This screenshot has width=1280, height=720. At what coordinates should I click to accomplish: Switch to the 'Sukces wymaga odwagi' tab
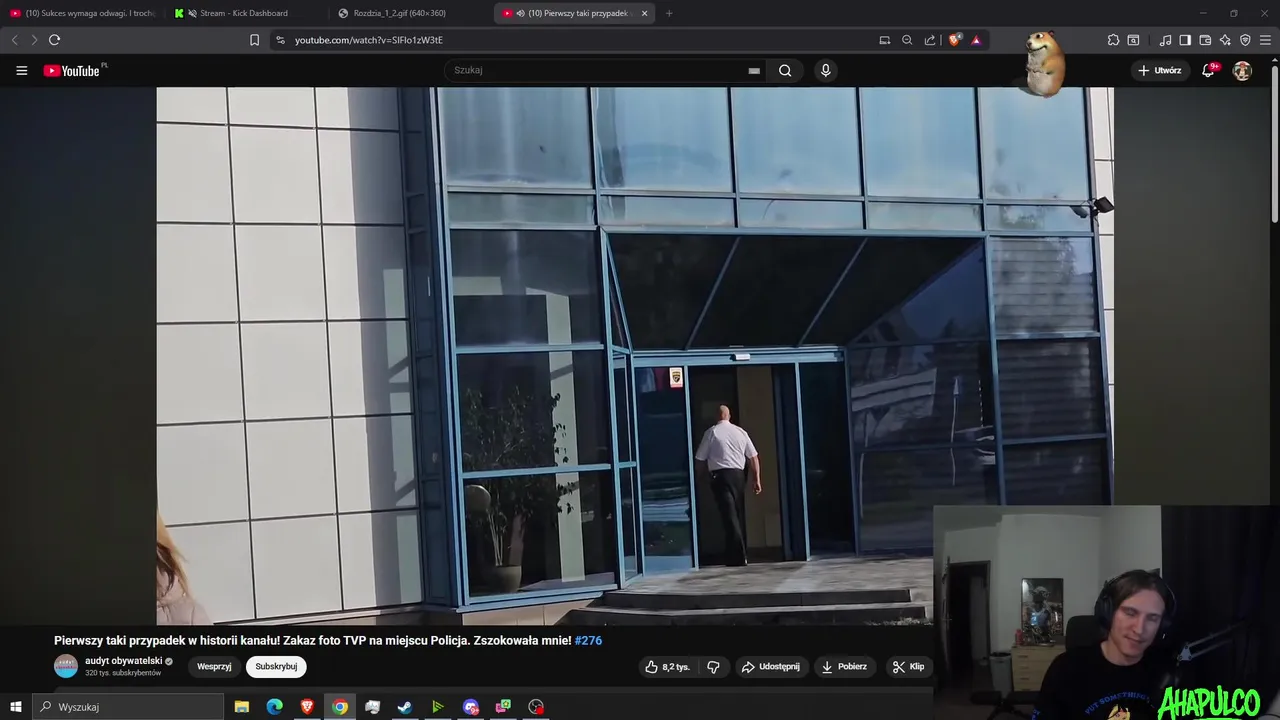coord(82,13)
